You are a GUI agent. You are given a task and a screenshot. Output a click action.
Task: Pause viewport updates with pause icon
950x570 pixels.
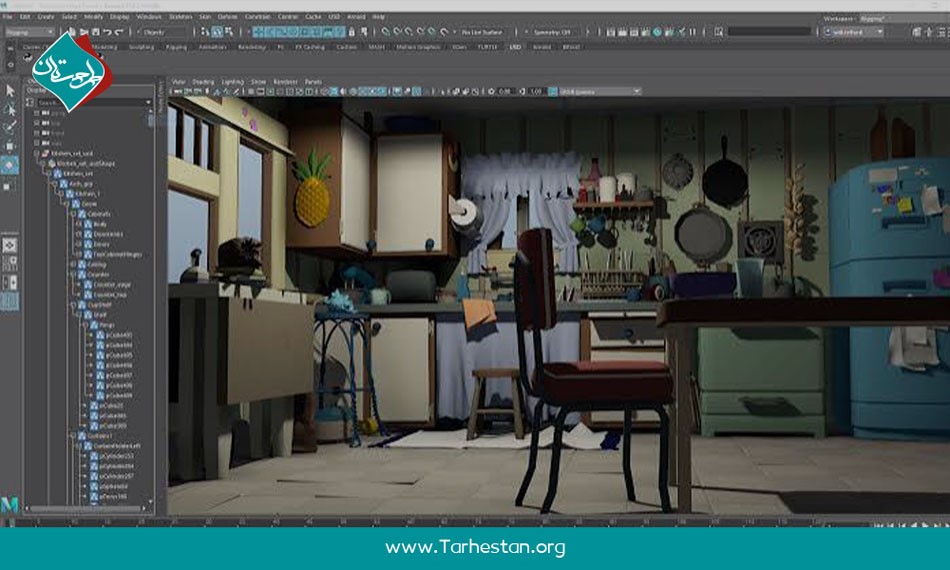pos(693,31)
